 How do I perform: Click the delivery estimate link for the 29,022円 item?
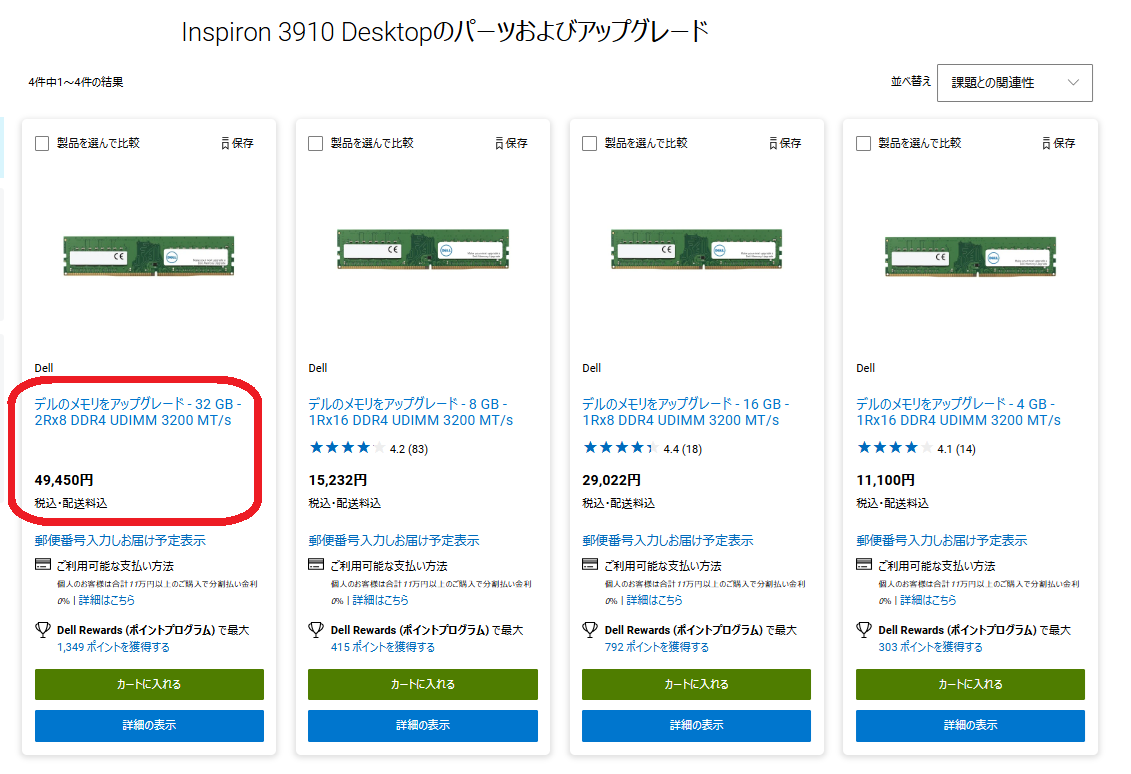668,540
